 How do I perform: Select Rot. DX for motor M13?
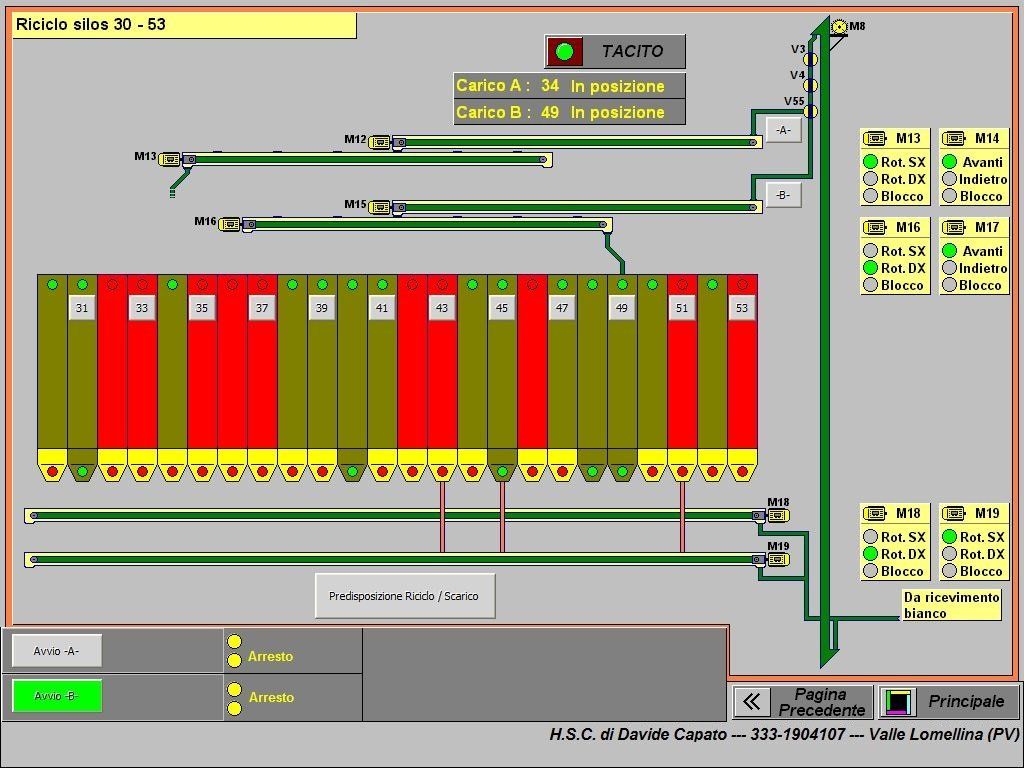[x=871, y=179]
